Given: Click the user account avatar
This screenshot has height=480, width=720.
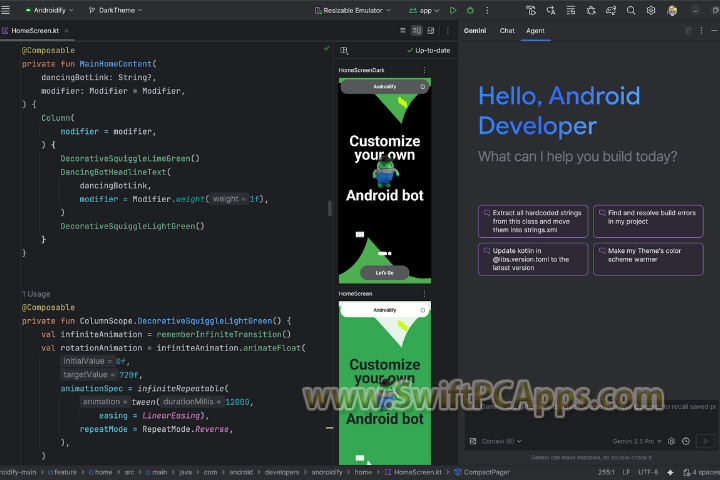Looking at the screenshot, I should pyautogui.click(x=672, y=10).
